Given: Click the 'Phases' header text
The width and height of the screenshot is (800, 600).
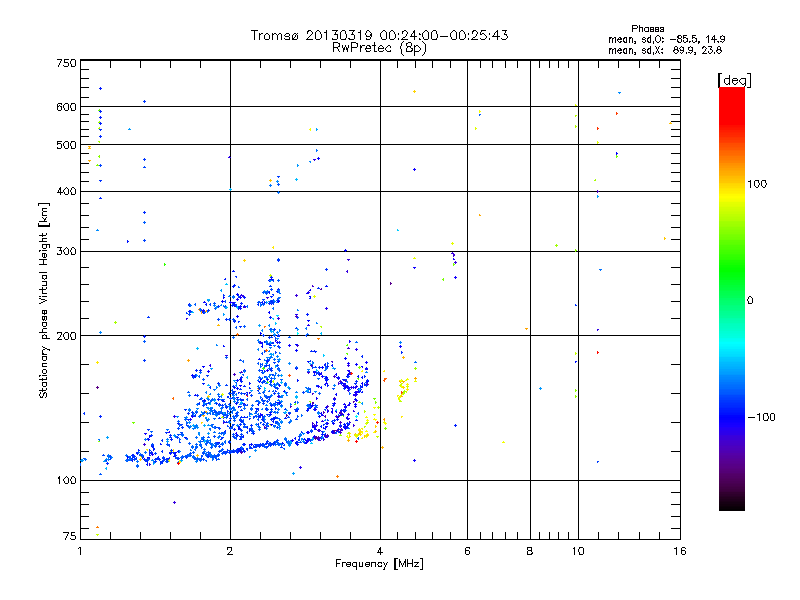Looking at the screenshot, I should [x=647, y=29].
